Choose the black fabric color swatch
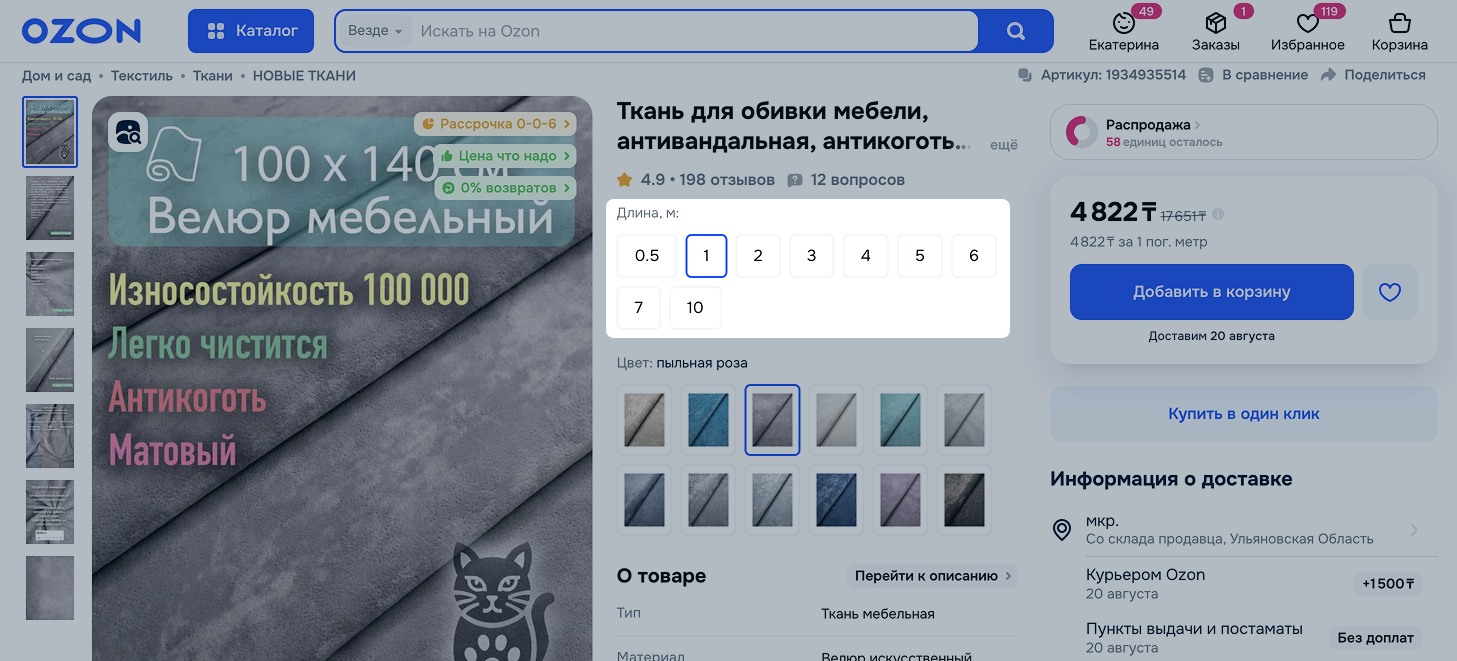Image resolution: width=1457 pixels, height=661 pixels. point(964,500)
